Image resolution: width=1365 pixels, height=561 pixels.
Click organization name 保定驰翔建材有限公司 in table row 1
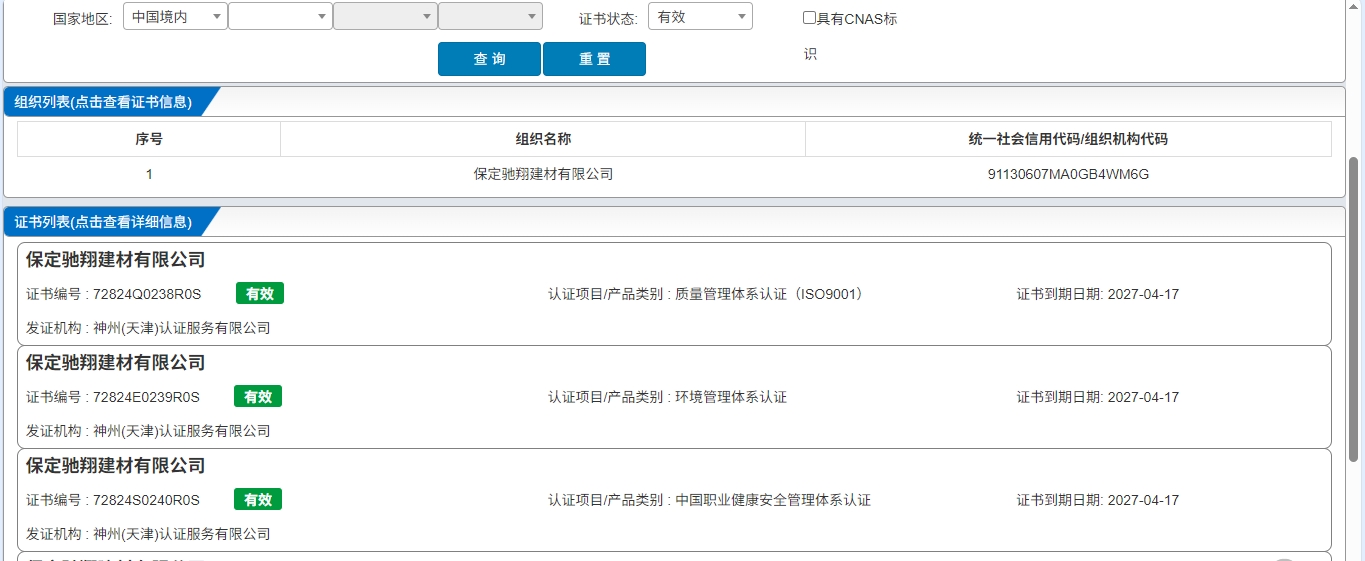point(543,174)
